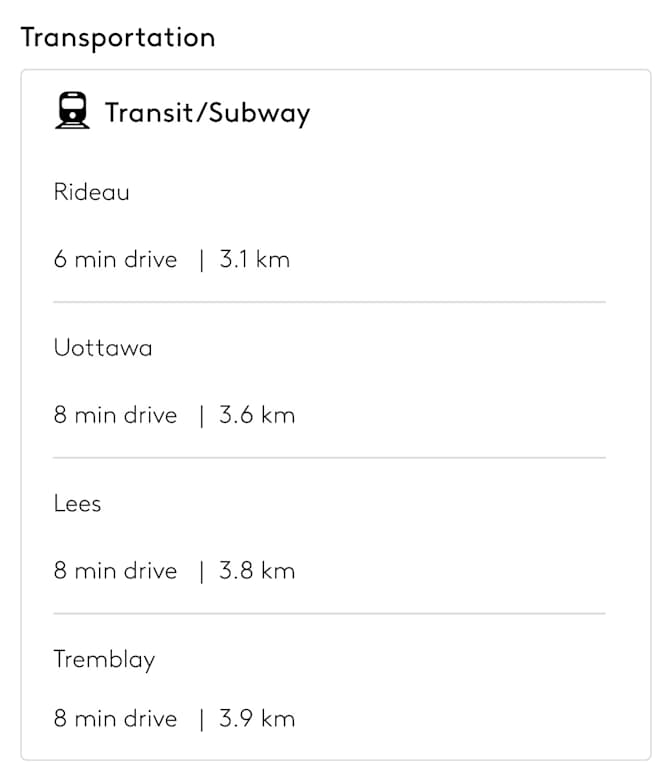Select the 3.8 km distance
The width and height of the screenshot is (672, 763).
click(x=257, y=571)
